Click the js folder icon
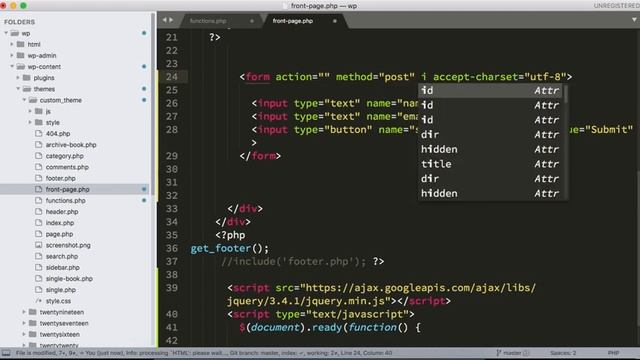The image size is (640, 360). [39, 111]
